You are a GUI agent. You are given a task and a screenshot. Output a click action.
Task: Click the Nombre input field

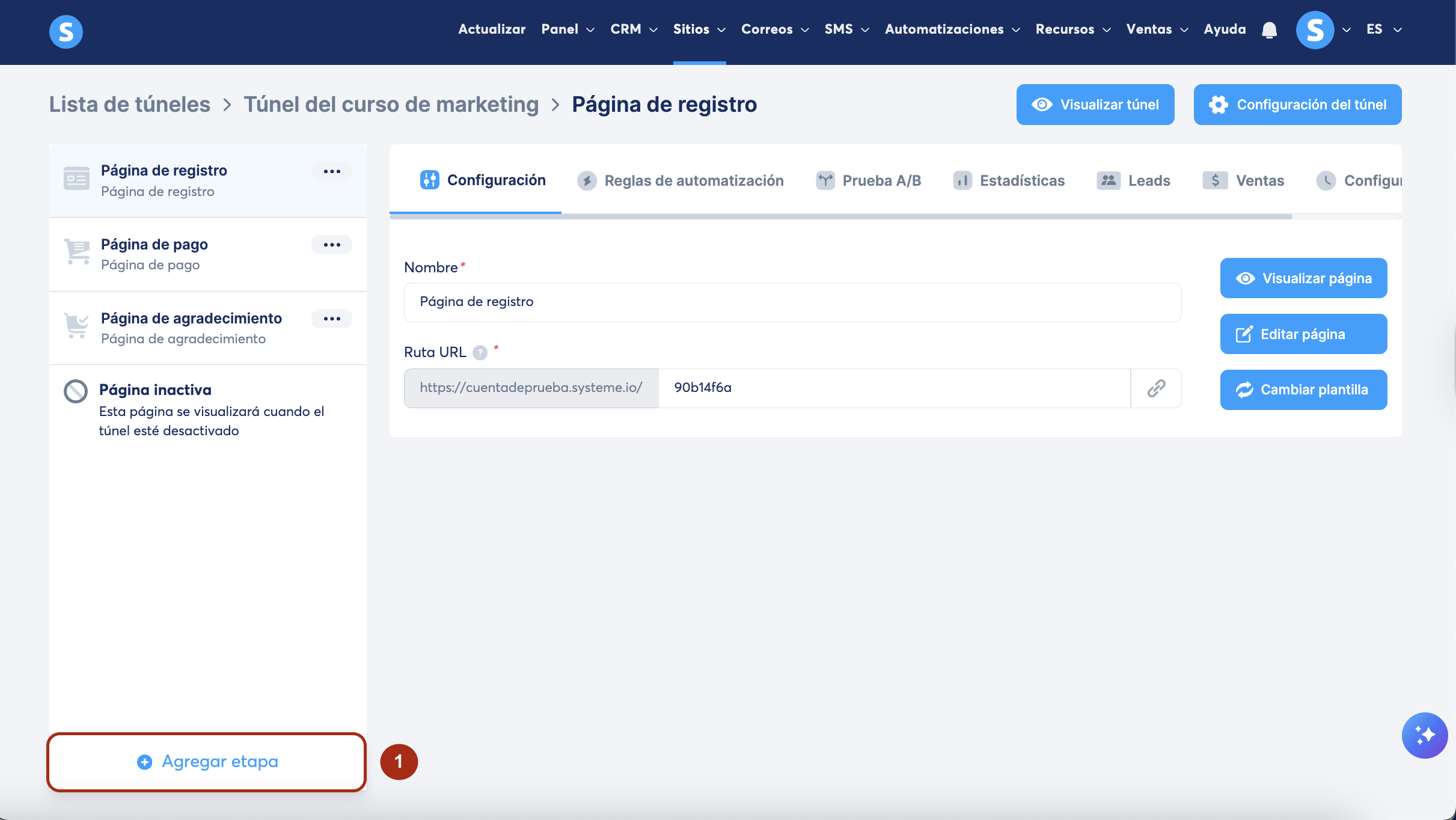[792, 302]
